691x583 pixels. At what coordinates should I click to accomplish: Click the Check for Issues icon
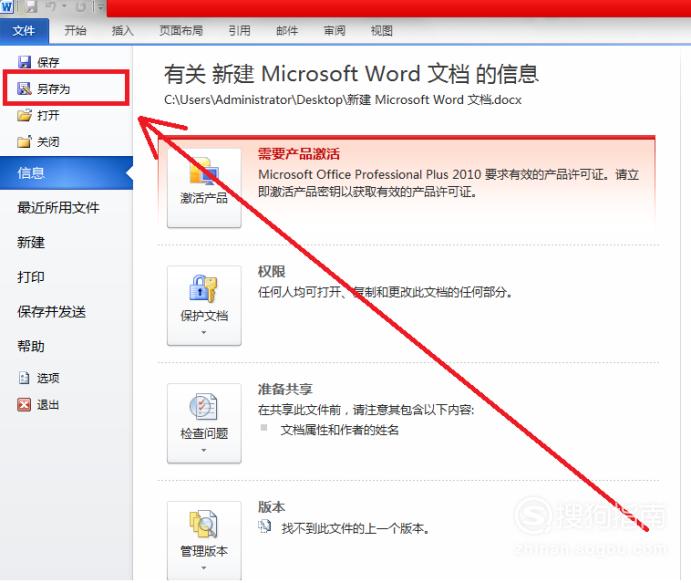[x=203, y=406]
